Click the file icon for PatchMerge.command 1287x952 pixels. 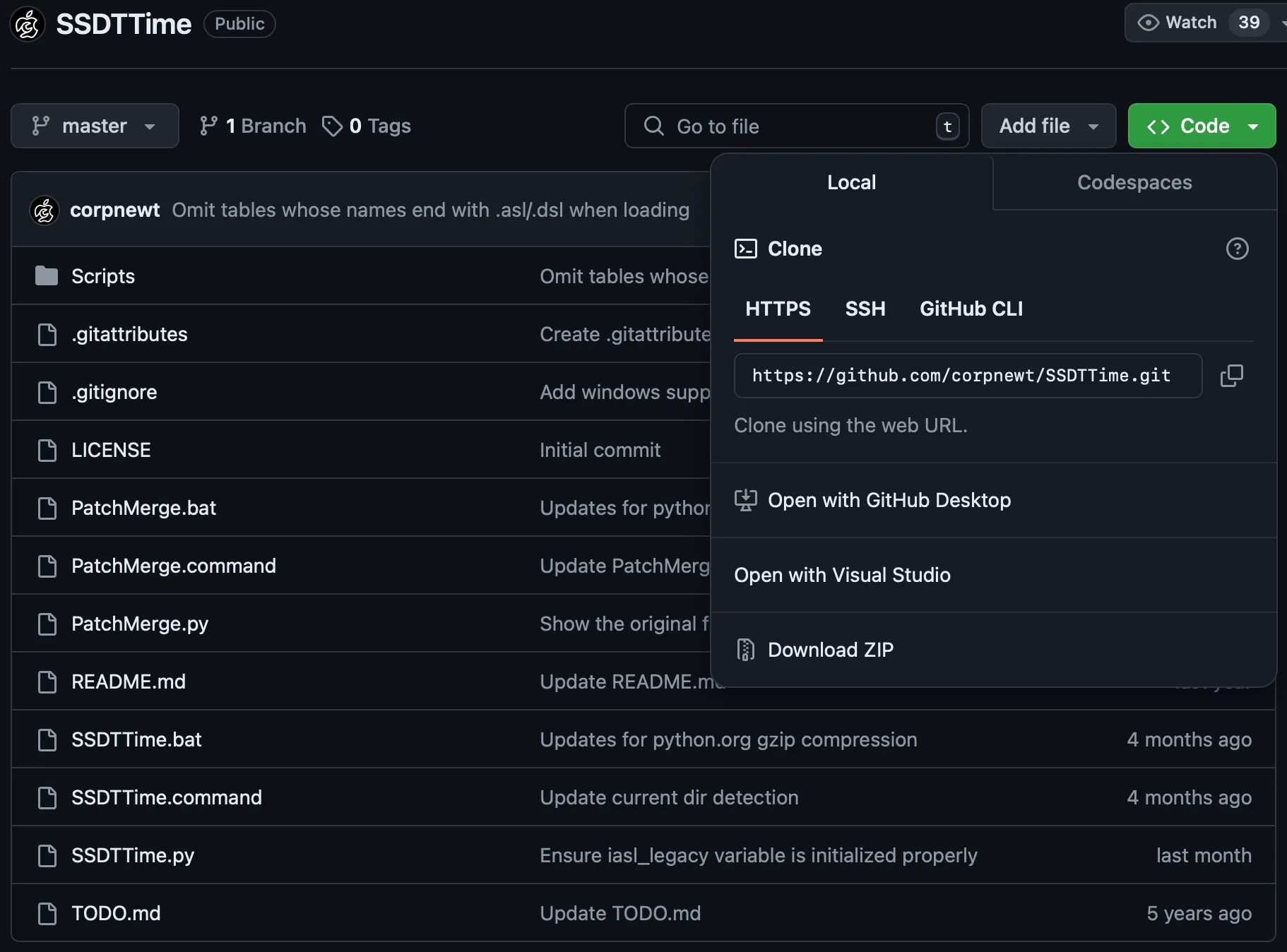tap(47, 566)
